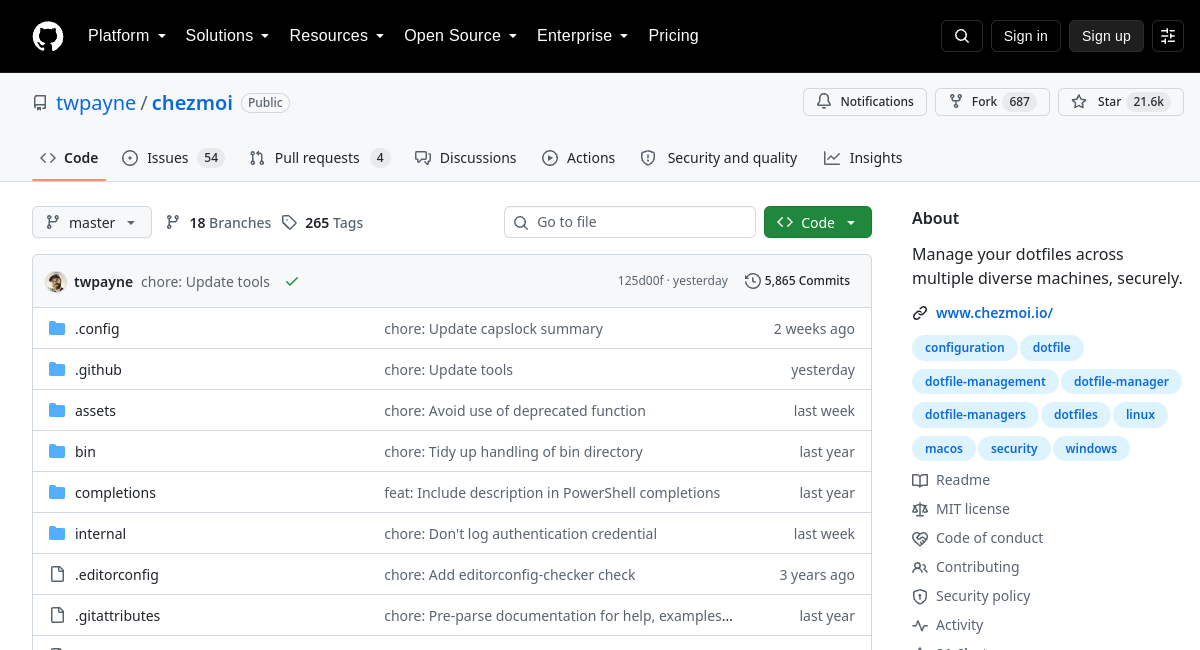Expand the green Code dropdown button
1200x650 pixels.
818,222
